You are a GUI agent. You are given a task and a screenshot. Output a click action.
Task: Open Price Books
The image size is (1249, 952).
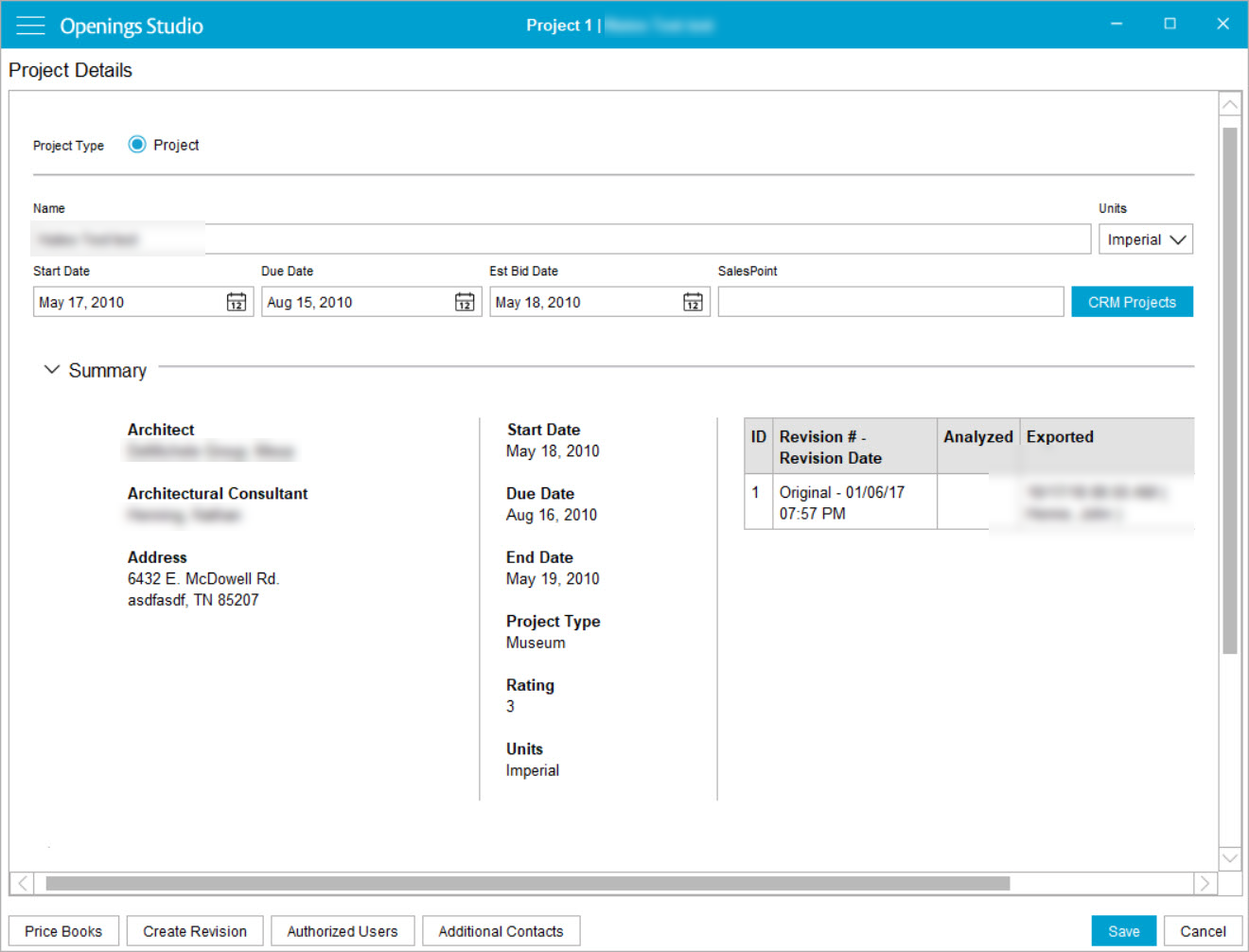(x=62, y=930)
